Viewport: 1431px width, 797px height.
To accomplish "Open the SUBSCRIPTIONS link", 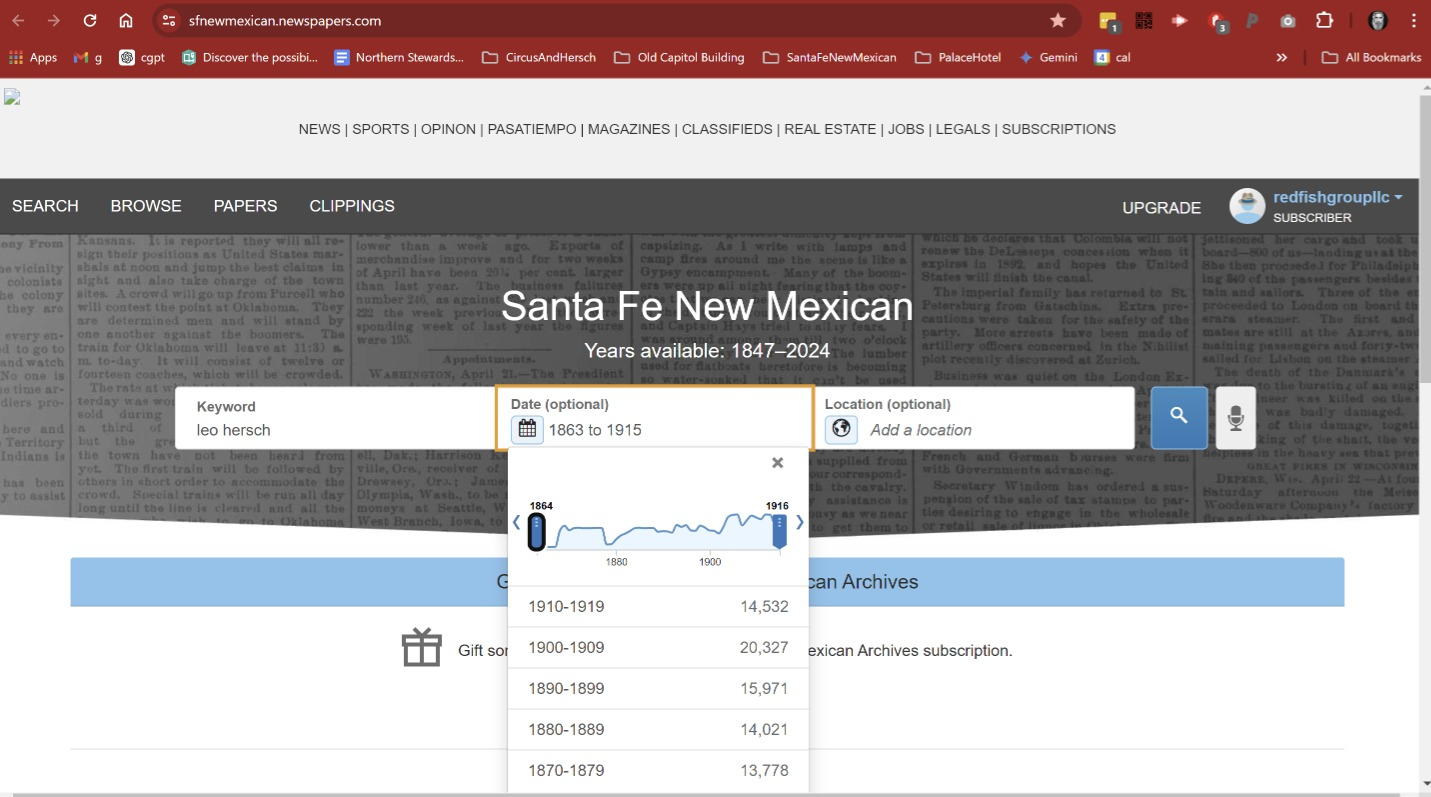I will (1059, 129).
